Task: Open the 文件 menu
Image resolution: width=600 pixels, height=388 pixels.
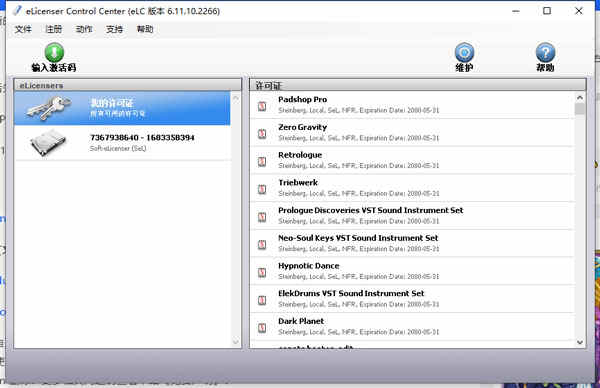Action: pos(23,29)
